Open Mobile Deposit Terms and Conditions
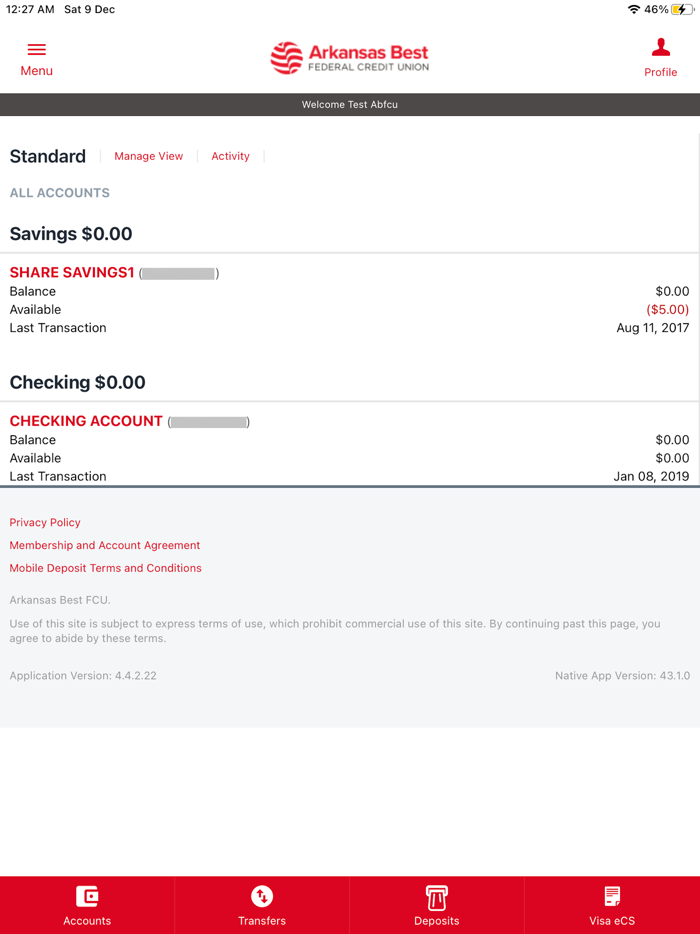 tap(105, 568)
